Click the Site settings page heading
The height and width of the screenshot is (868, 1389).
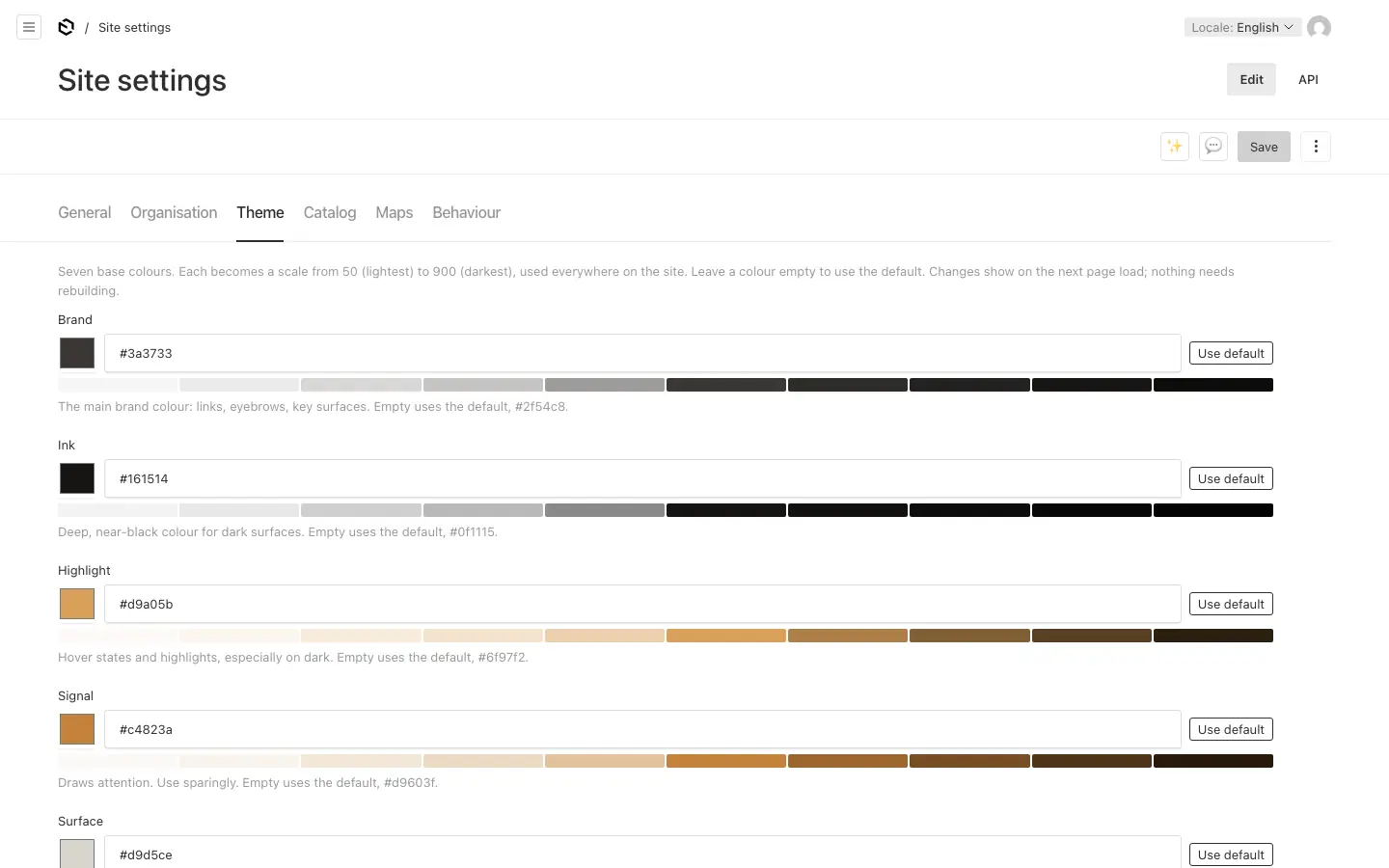point(142,80)
